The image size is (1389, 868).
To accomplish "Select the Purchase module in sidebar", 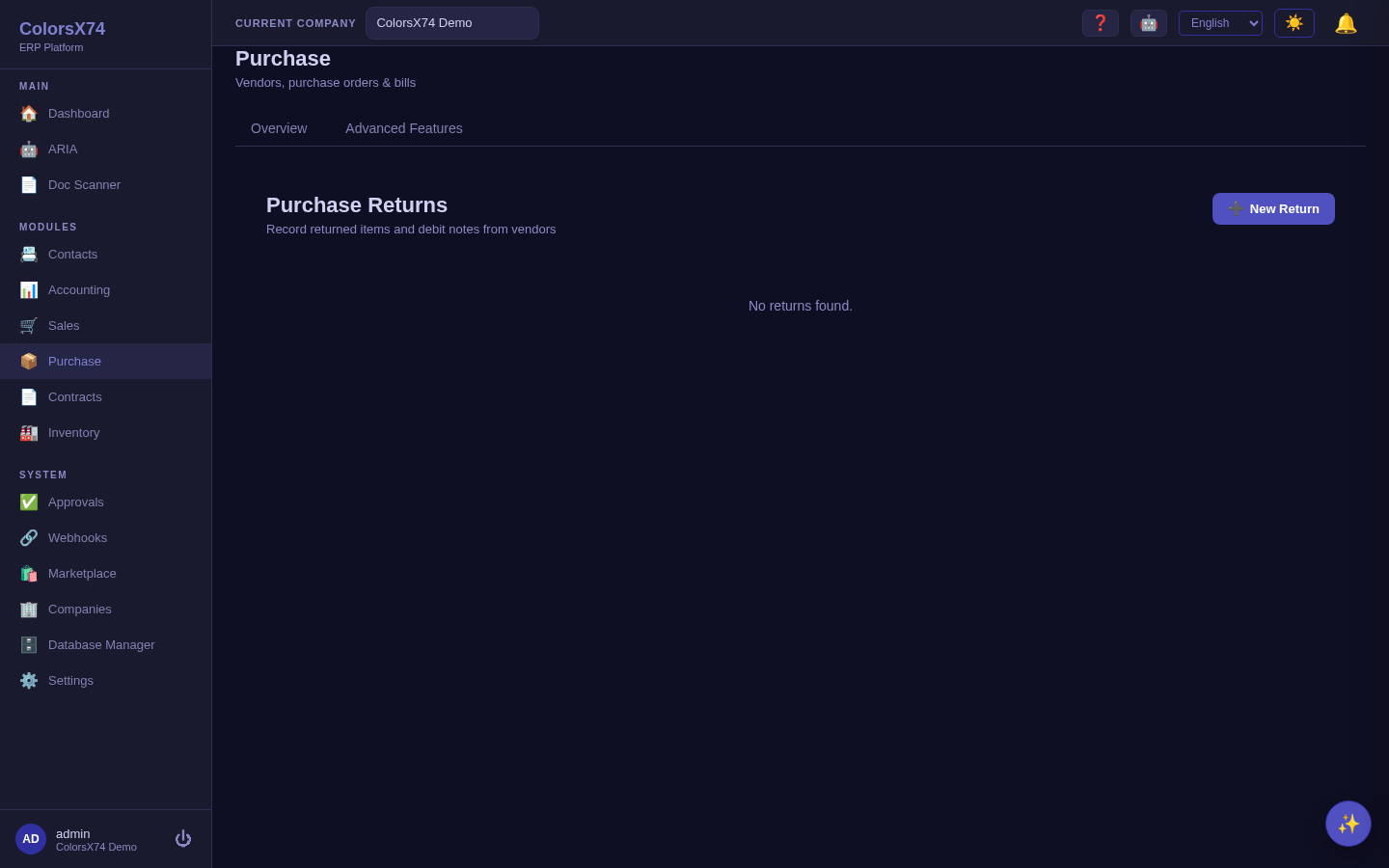I will (105, 362).
